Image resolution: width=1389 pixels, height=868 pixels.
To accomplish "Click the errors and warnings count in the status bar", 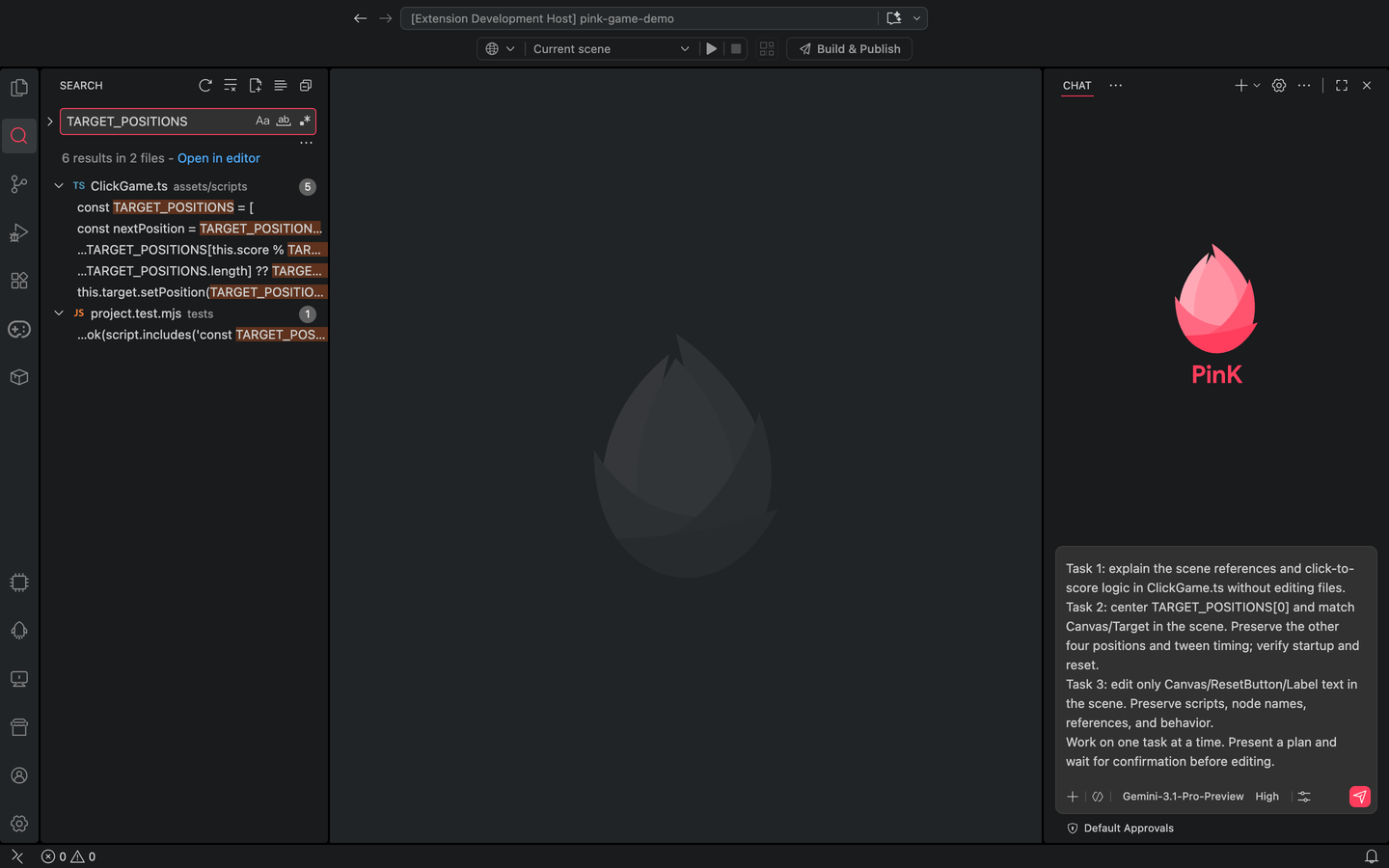I will pyautogui.click(x=68, y=856).
